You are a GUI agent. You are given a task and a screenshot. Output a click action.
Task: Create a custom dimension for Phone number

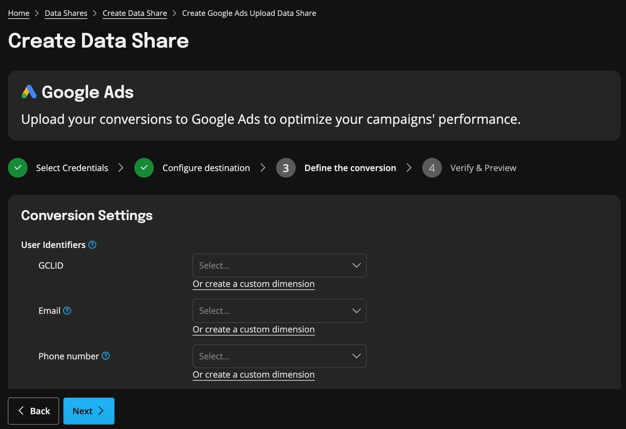pyautogui.click(x=253, y=375)
